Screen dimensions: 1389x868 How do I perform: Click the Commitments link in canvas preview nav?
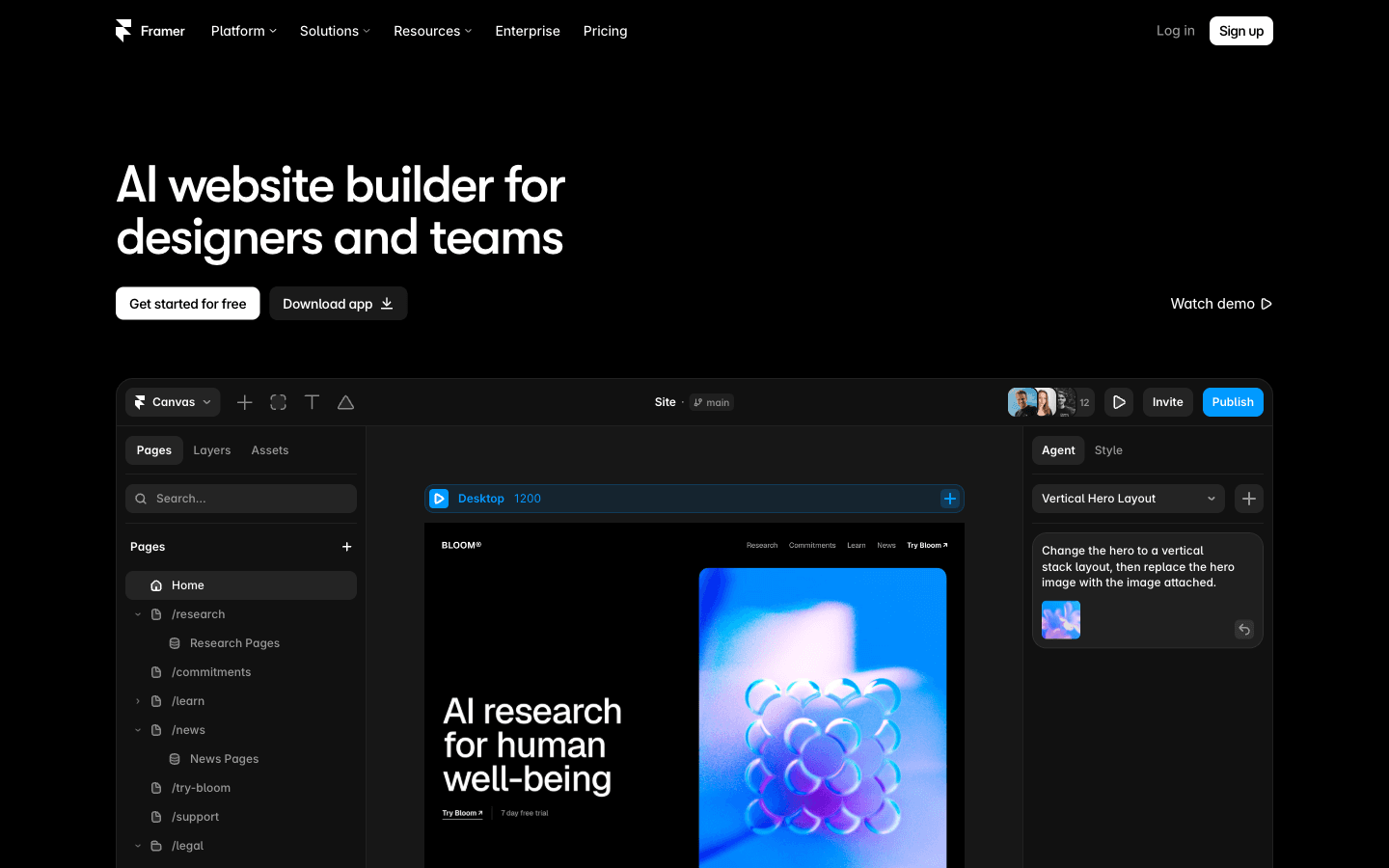click(x=812, y=545)
